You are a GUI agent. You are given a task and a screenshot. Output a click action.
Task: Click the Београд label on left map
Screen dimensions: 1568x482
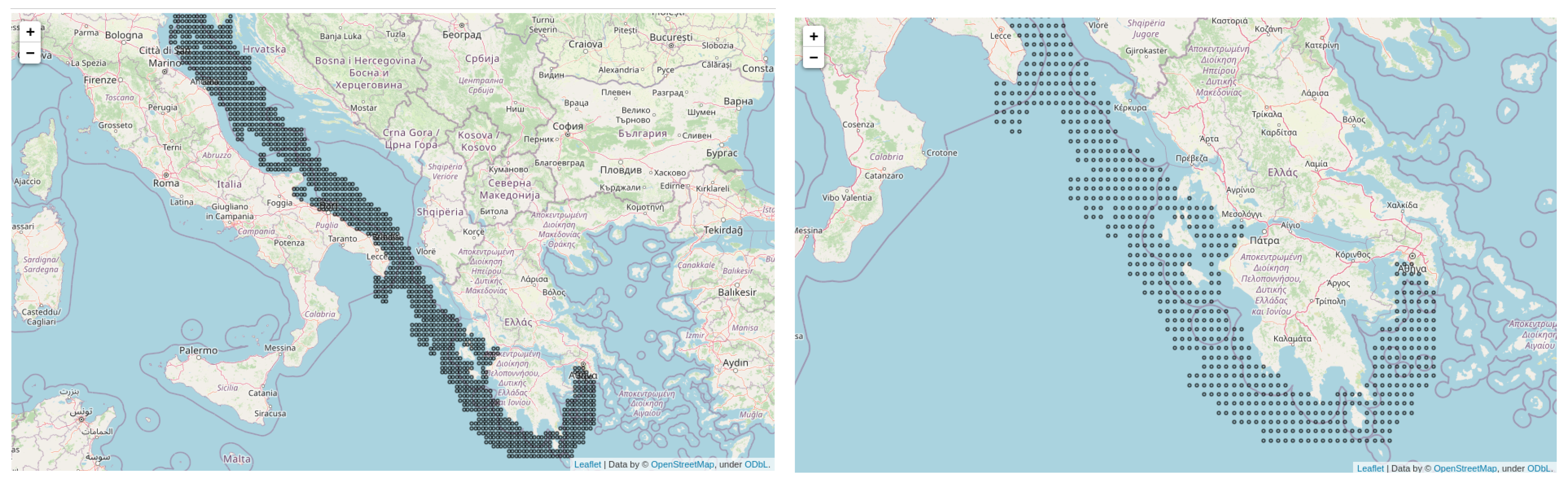coord(461,35)
